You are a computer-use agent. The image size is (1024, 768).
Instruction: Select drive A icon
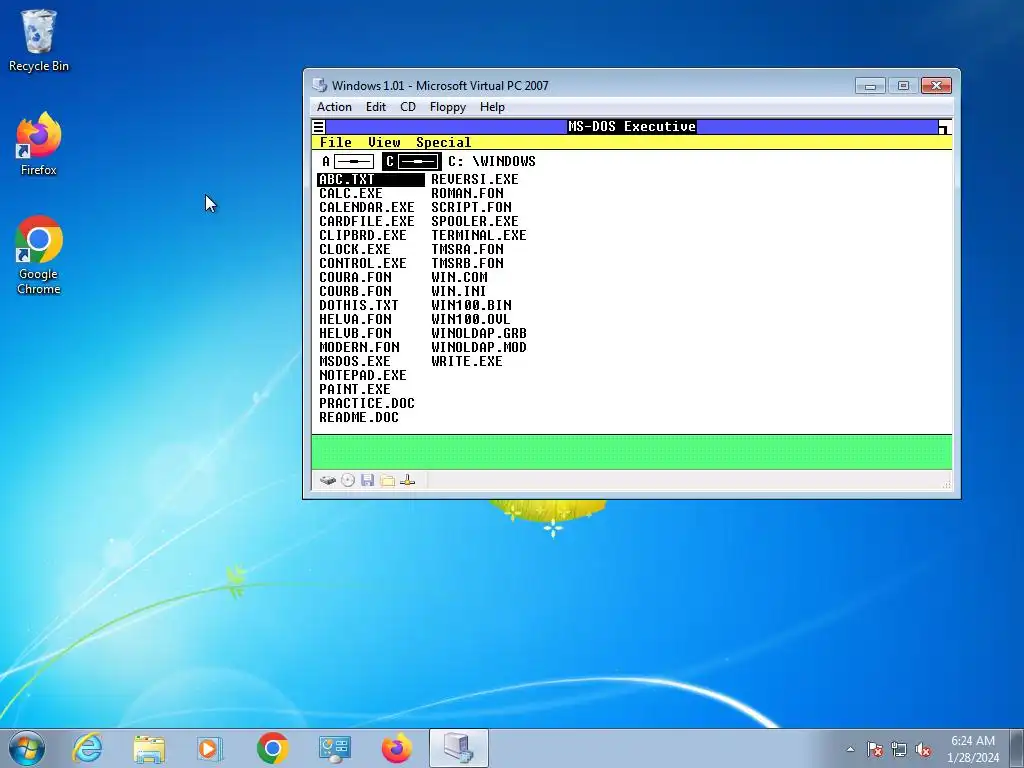[348, 161]
